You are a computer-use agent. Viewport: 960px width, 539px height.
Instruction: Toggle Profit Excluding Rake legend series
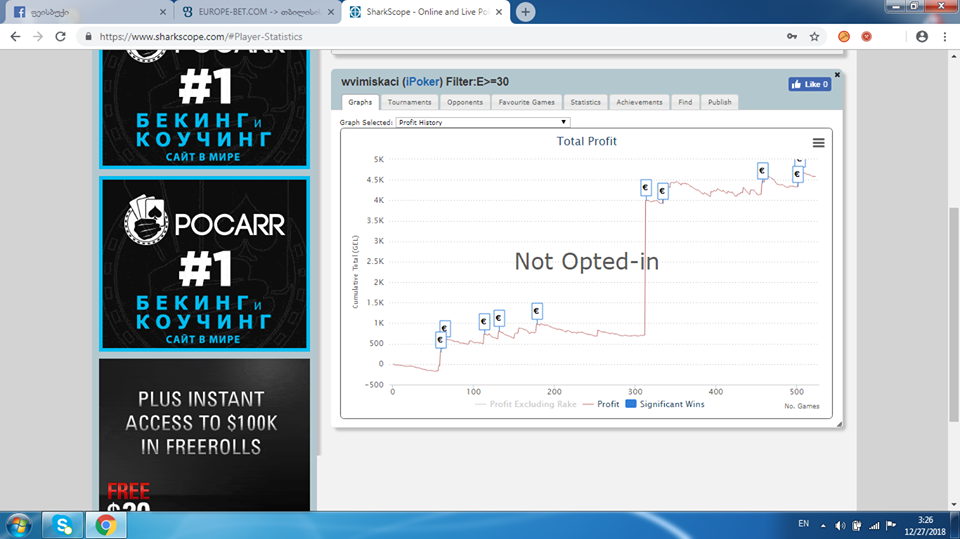click(x=525, y=404)
